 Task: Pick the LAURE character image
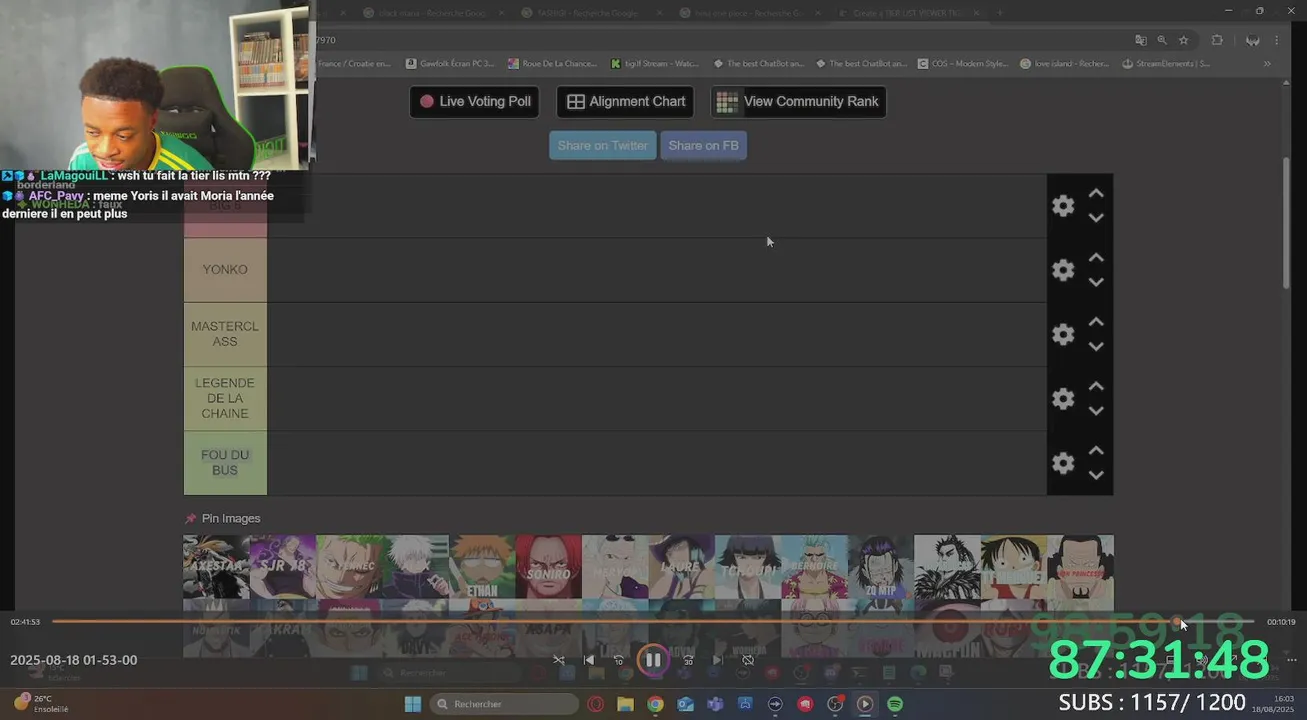[x=681, y=567]
